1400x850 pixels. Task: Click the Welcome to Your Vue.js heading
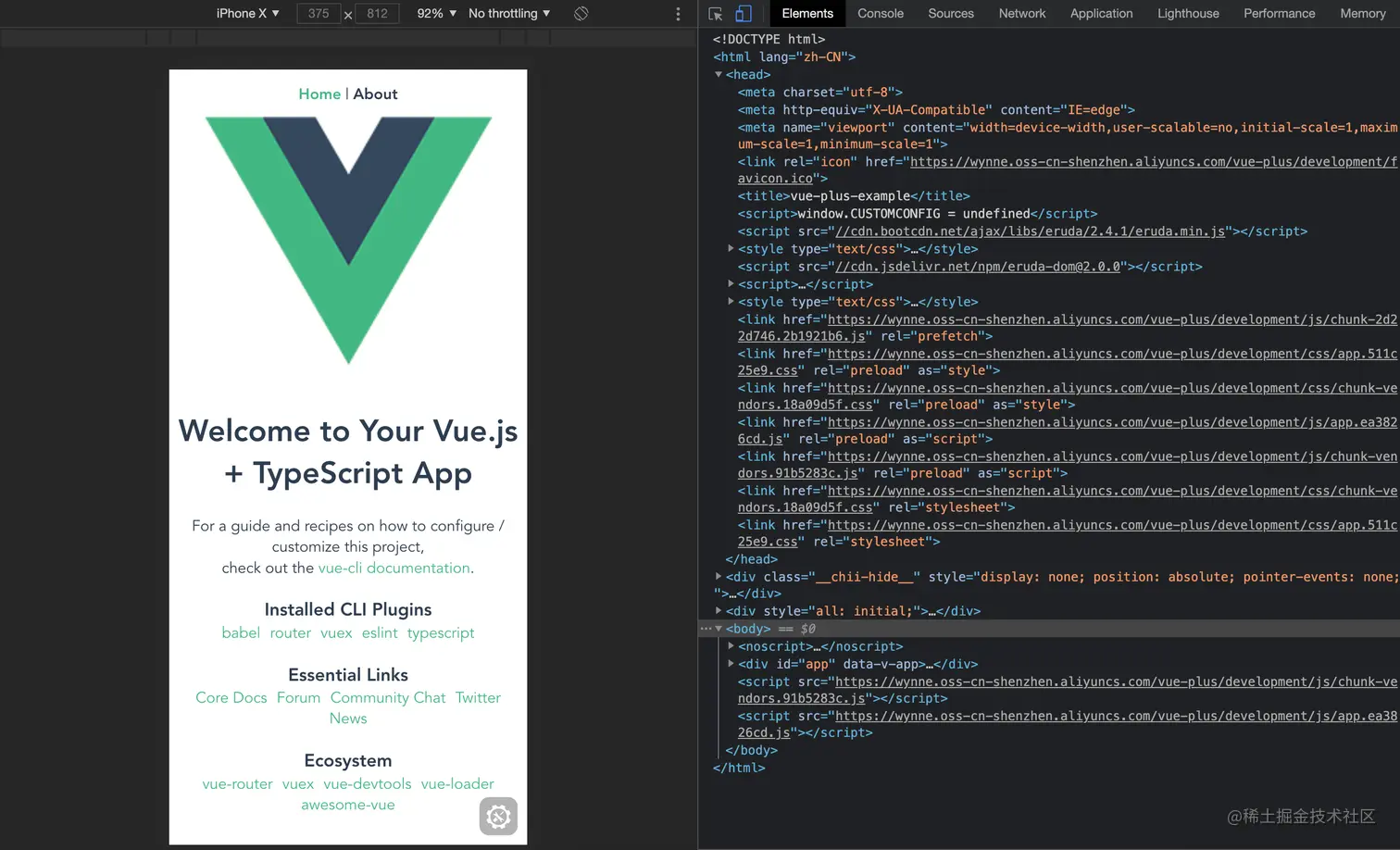coord(348,452)
